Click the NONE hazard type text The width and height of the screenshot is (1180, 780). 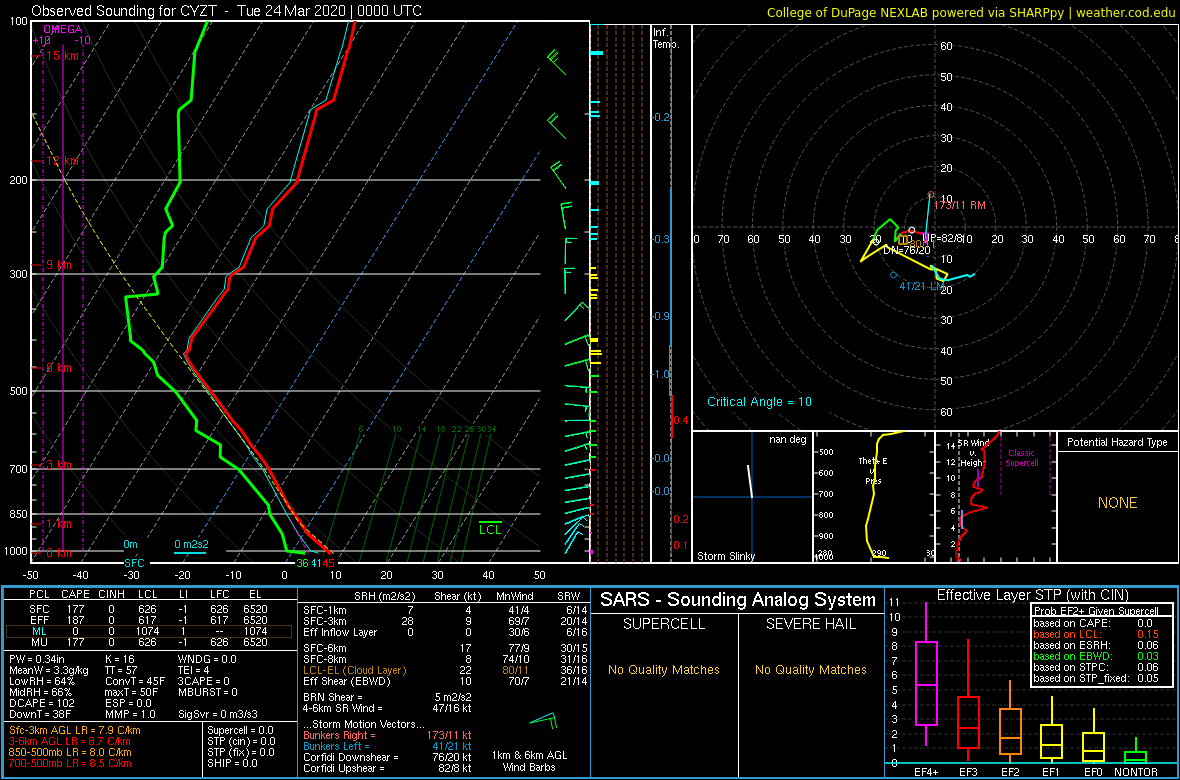(1117, 503)
